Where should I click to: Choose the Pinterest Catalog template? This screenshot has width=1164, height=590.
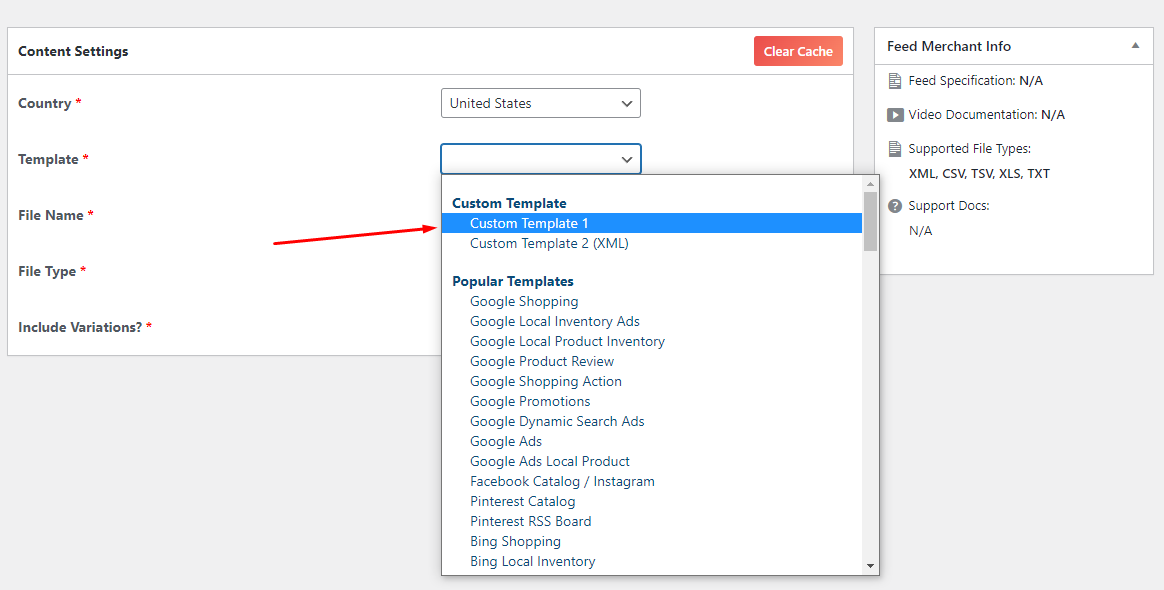tap(652, 502)
